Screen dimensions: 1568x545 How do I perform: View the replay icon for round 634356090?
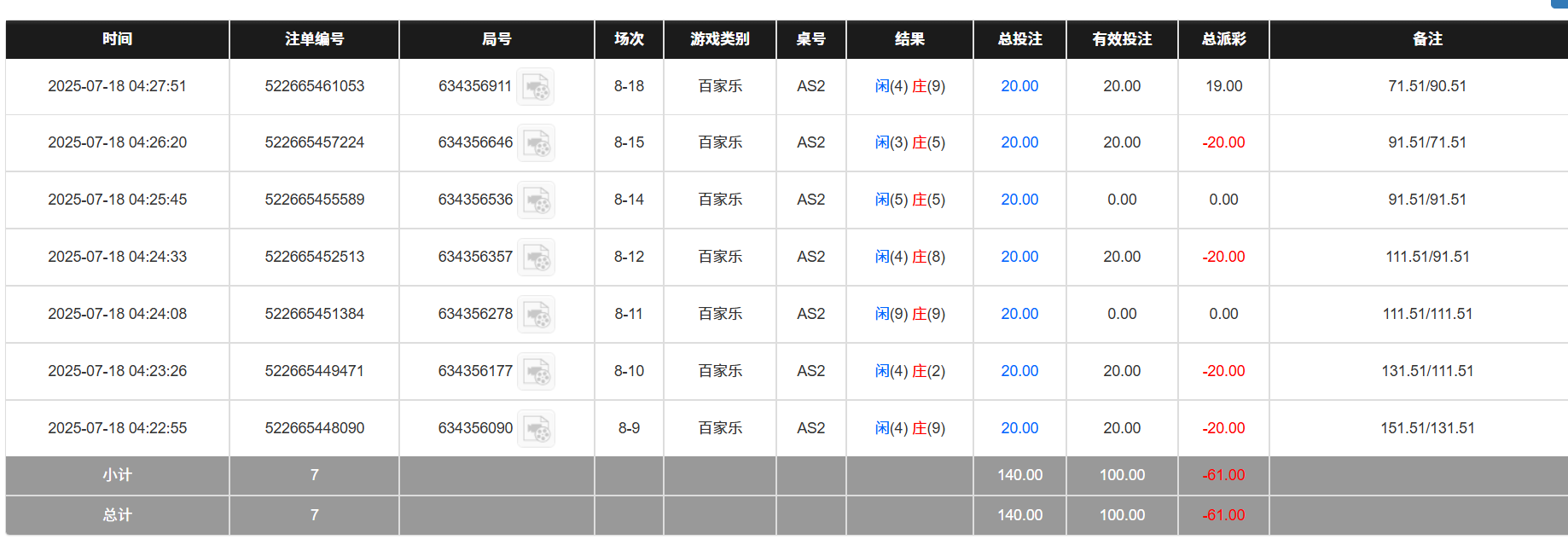[x=537, y=428]
